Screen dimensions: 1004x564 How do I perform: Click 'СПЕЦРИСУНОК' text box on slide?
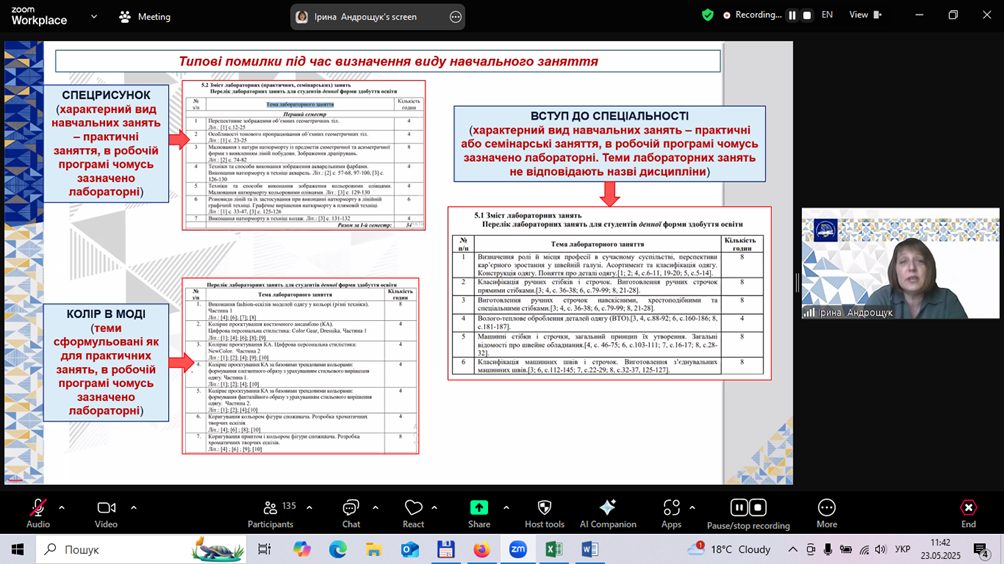[x=106, y=143]
